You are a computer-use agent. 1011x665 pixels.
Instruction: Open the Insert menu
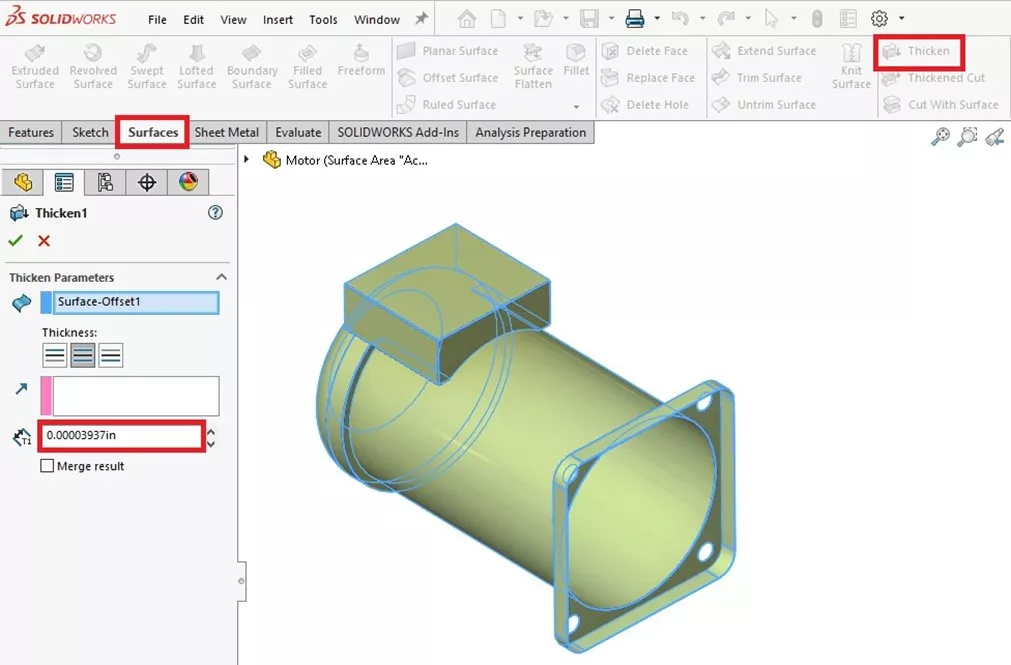(x=277, y=18)
